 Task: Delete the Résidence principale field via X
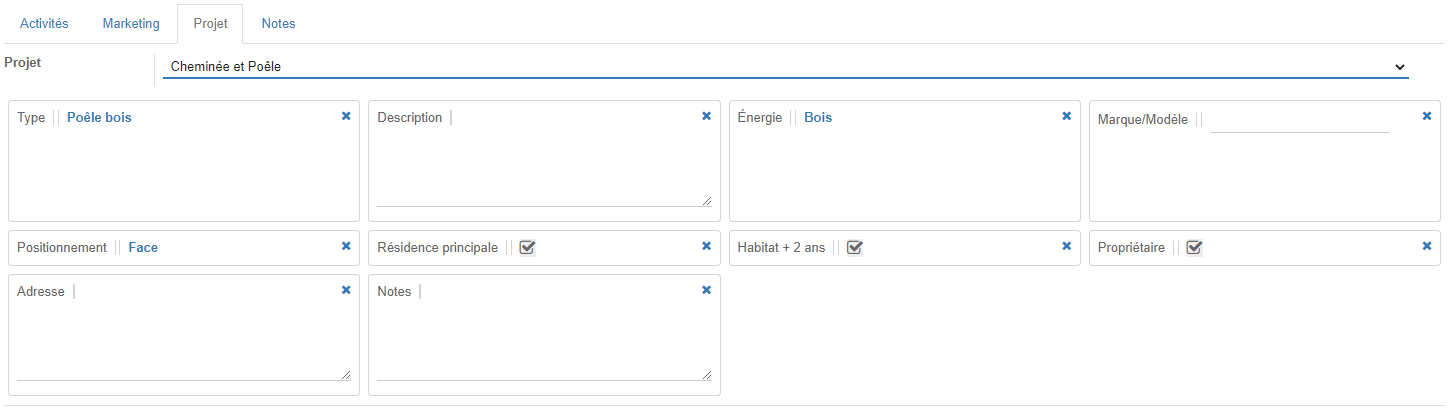coord(706,246)
